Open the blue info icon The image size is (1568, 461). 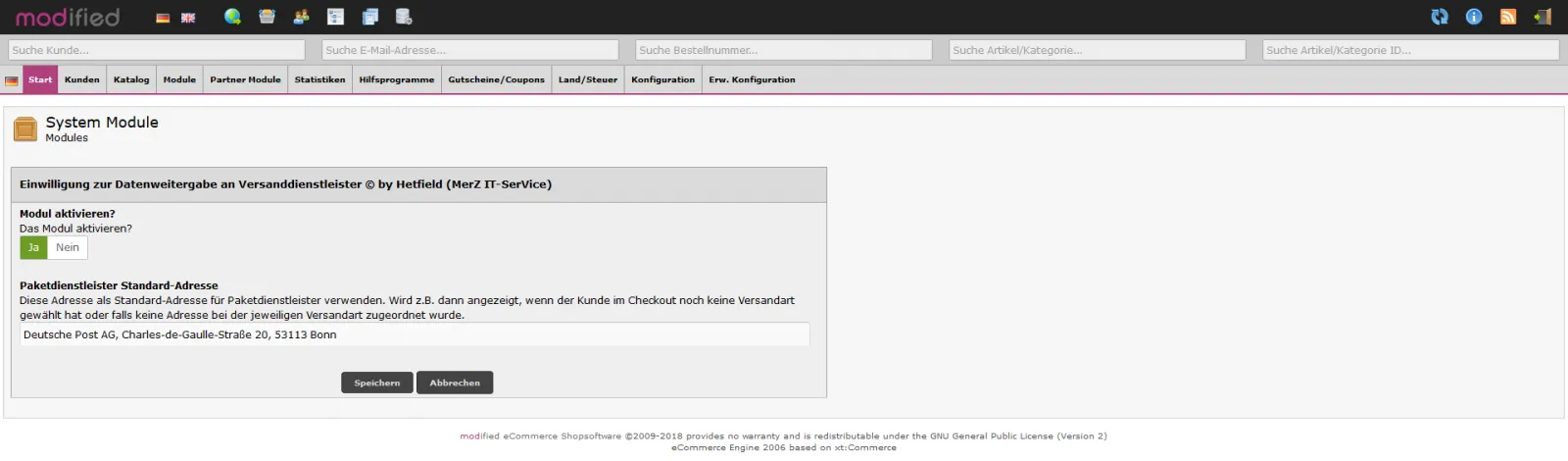pos(1474,17)
